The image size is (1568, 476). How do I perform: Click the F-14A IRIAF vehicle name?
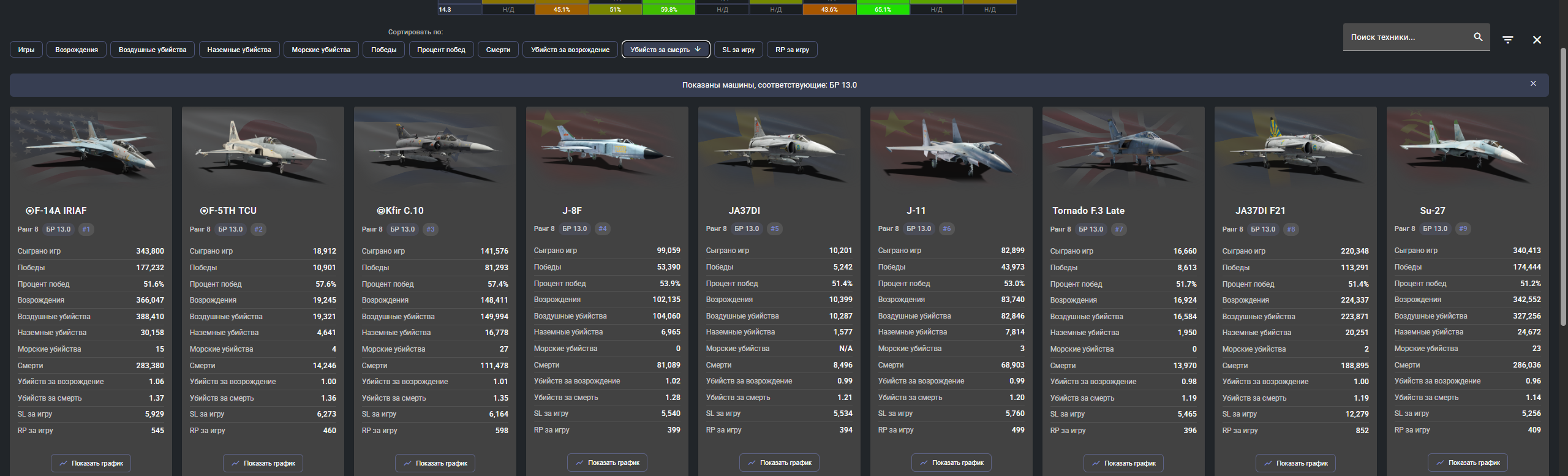[56, 211]
